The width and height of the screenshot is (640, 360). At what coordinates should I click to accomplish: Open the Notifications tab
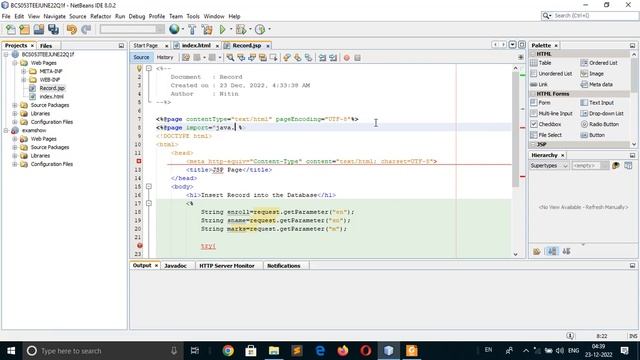point(284,266)
